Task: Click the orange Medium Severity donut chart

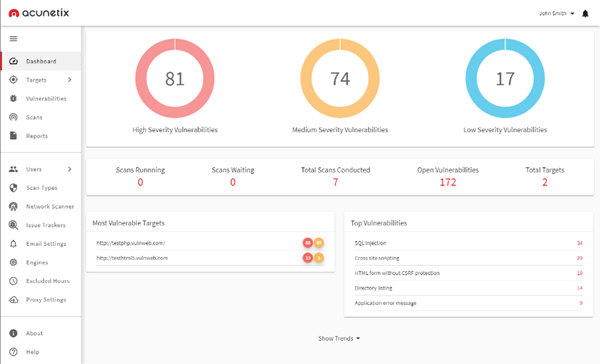Action: (x=340, y=78)
